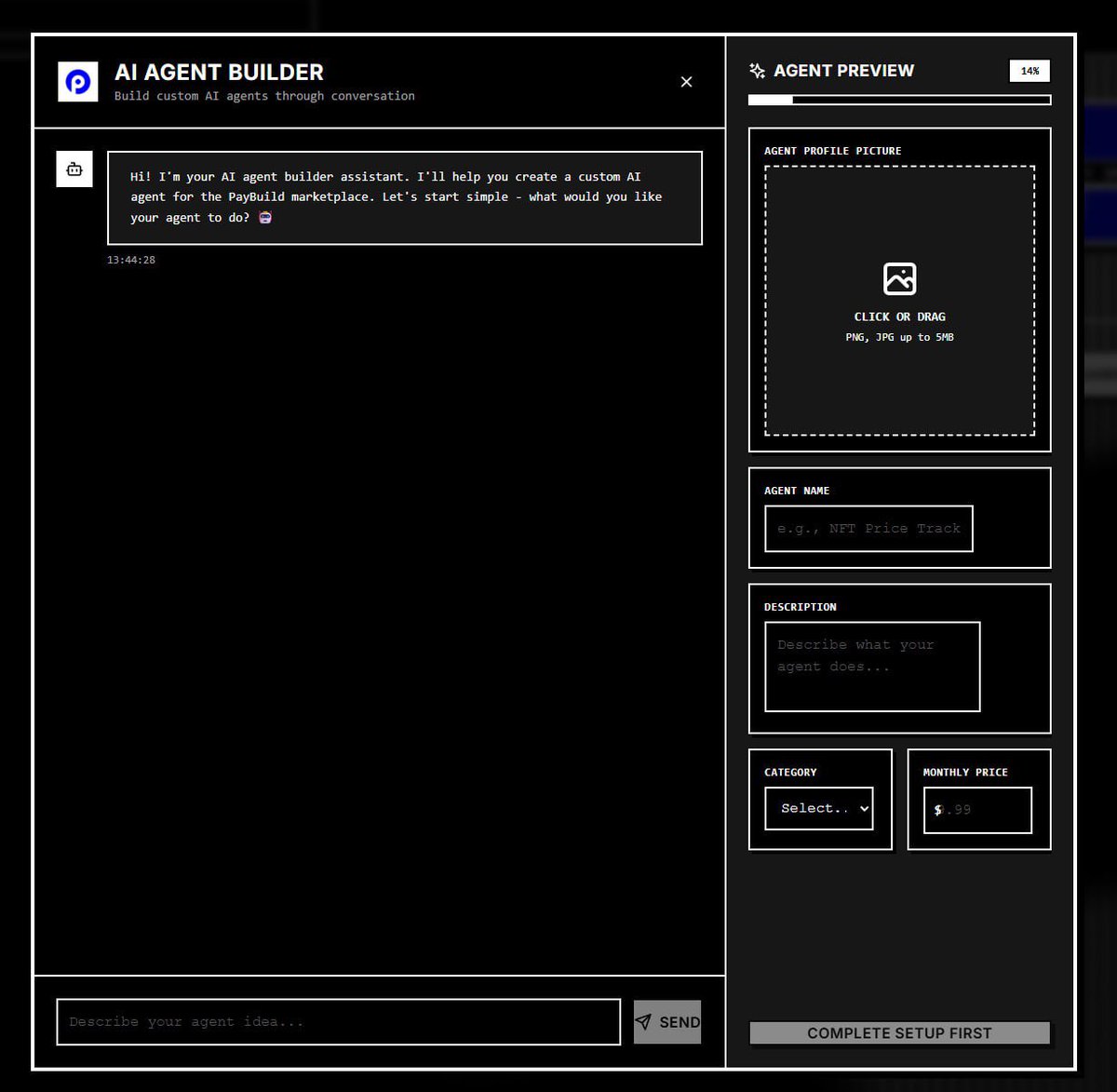The image size is (1117, 1092).
Task: Click the MONTHLY PRICE label
Action: click(965, 773)
